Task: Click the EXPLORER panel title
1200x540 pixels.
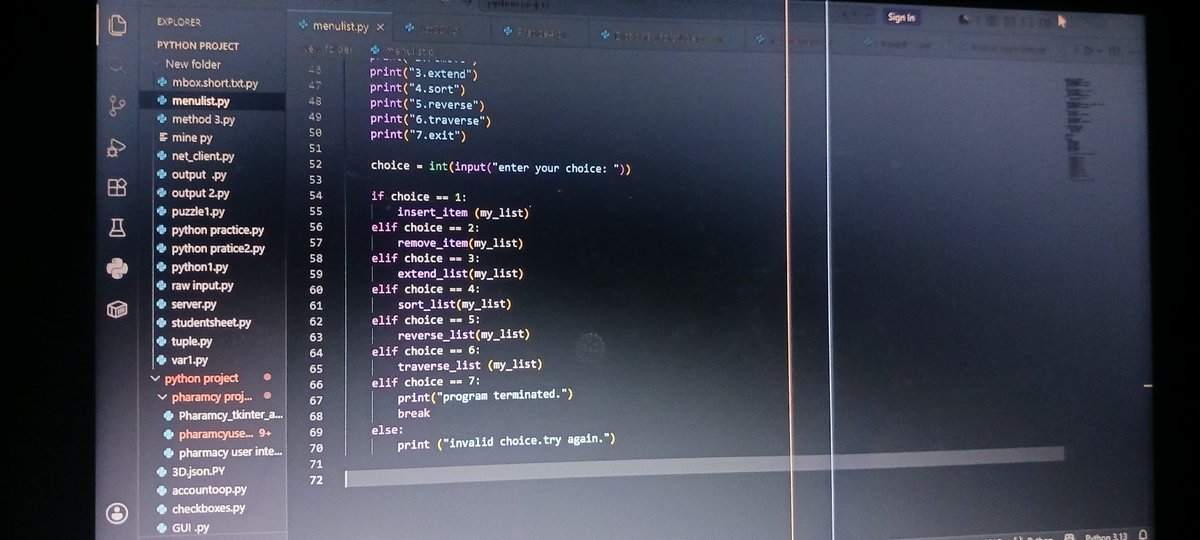Action: [x=179, y=21]
